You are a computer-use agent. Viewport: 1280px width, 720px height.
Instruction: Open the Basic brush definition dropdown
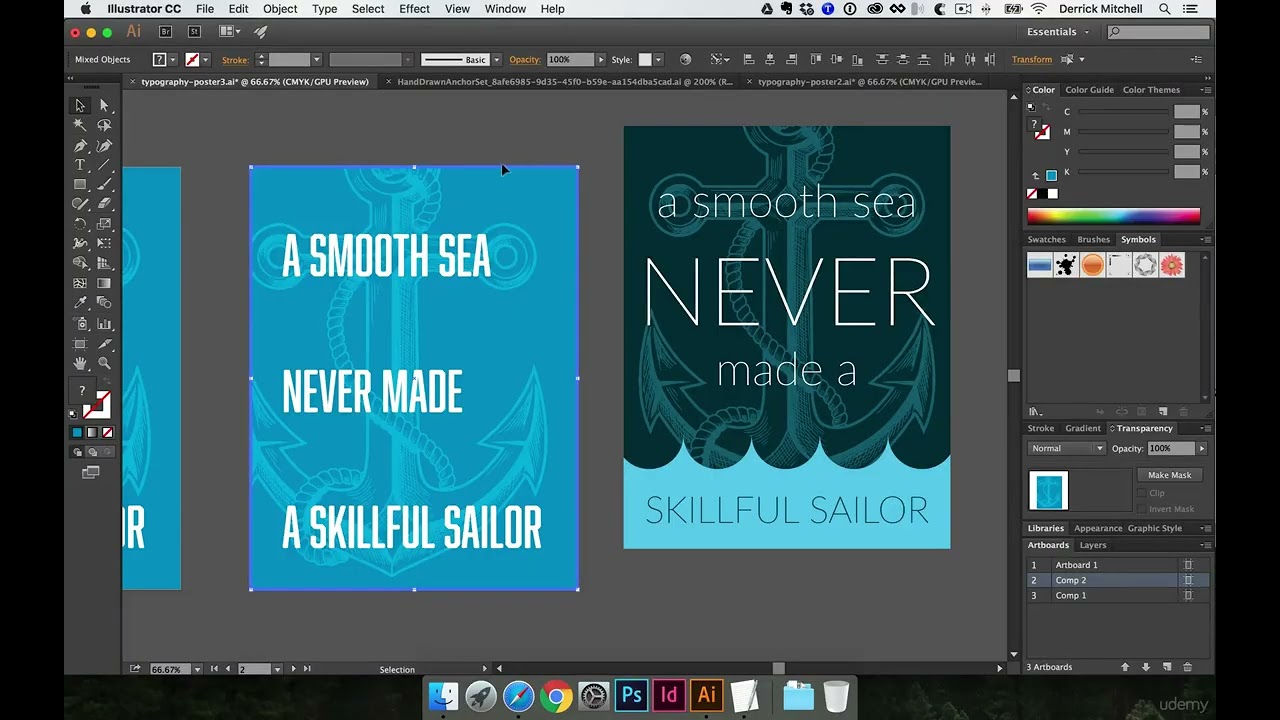(x=496, y=60)
